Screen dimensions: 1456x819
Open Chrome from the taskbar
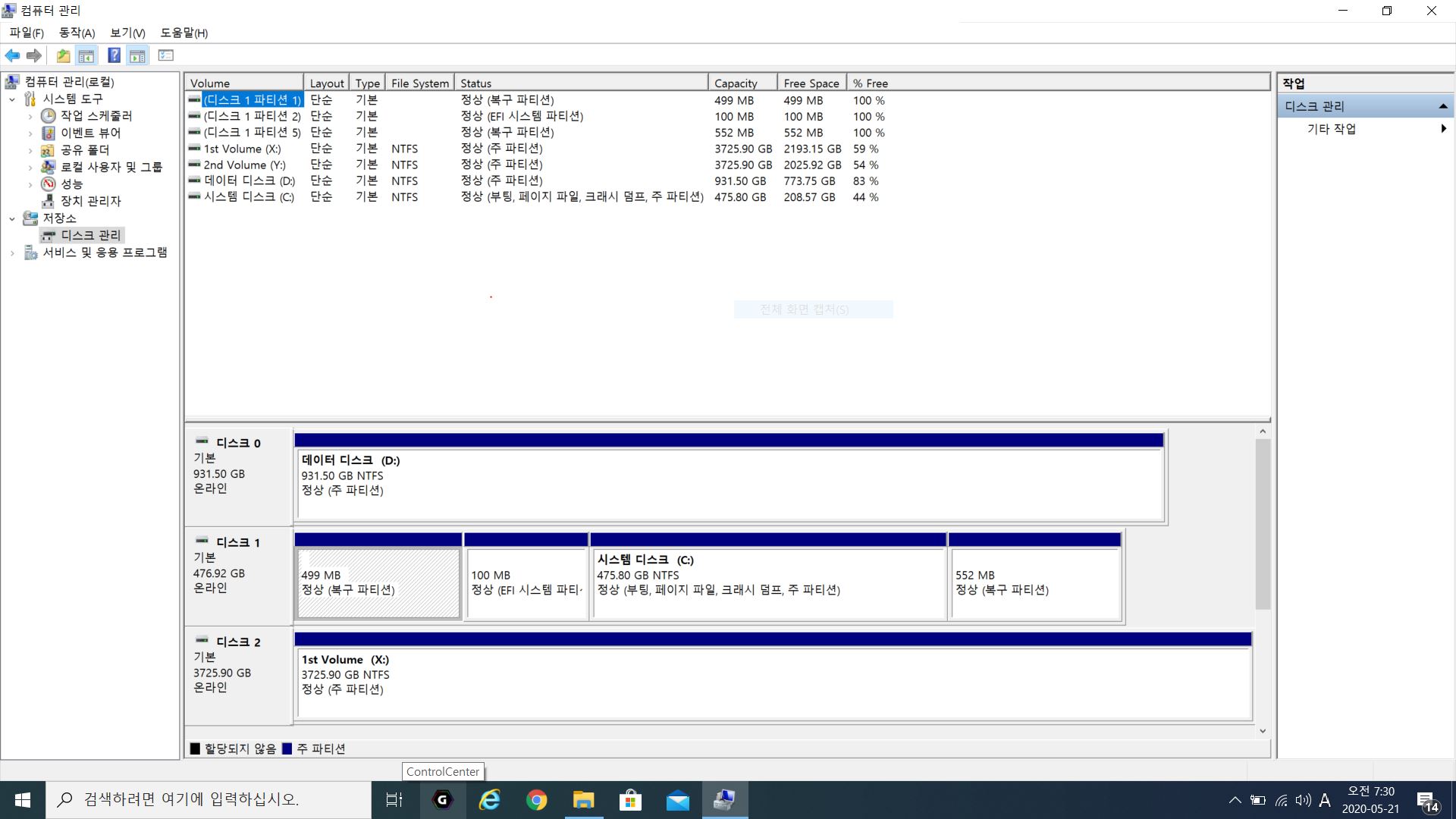(536, 800)
